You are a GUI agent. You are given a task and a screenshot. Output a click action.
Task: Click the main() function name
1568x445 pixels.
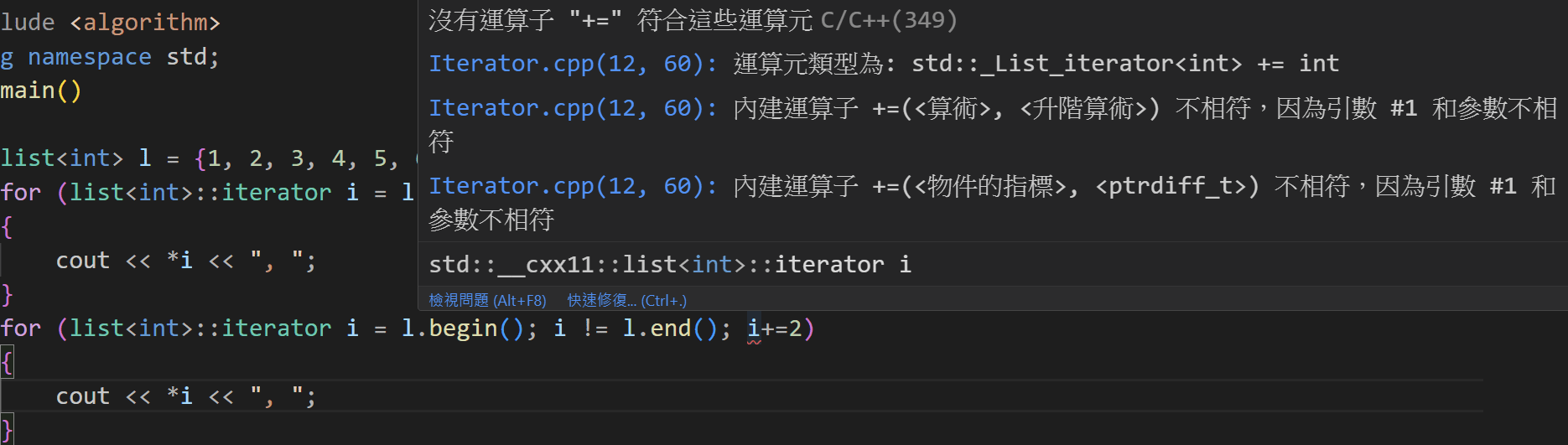tap(41, 91)
